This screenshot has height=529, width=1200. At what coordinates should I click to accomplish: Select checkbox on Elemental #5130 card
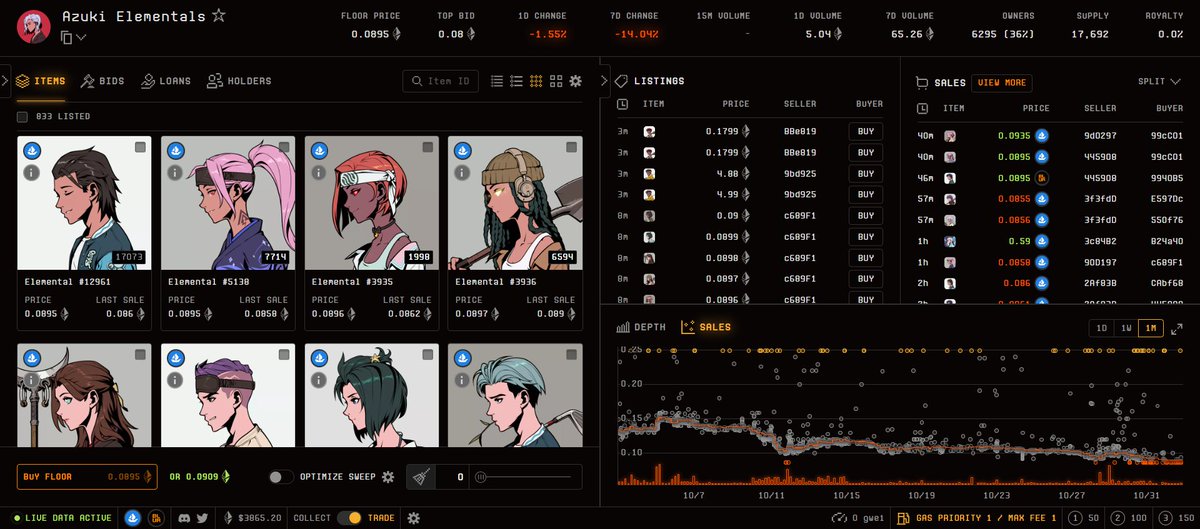click(284, 148)
